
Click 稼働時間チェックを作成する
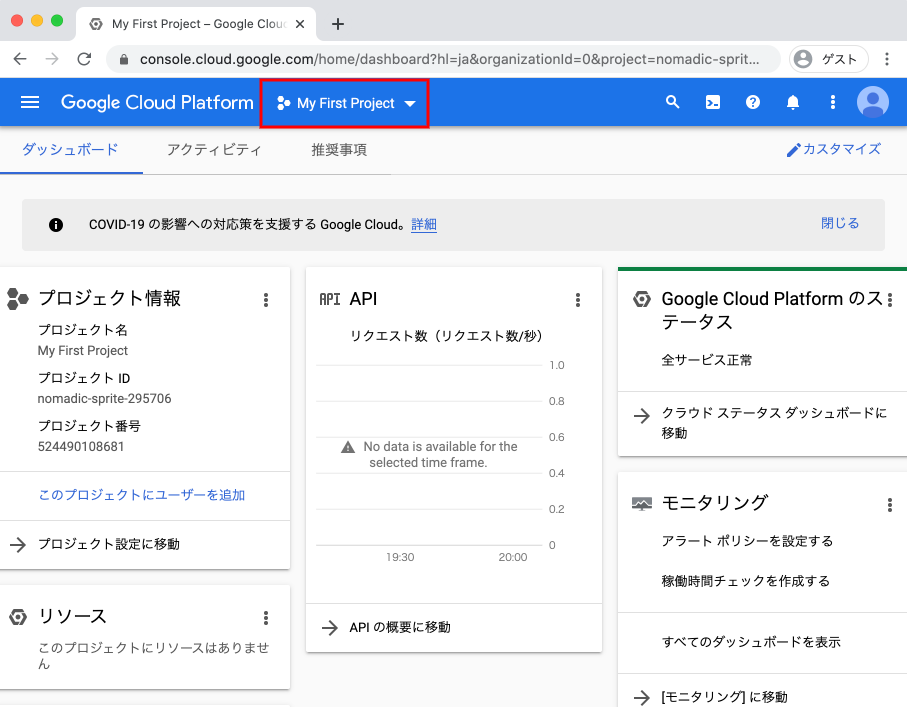[x=746, y=581]
